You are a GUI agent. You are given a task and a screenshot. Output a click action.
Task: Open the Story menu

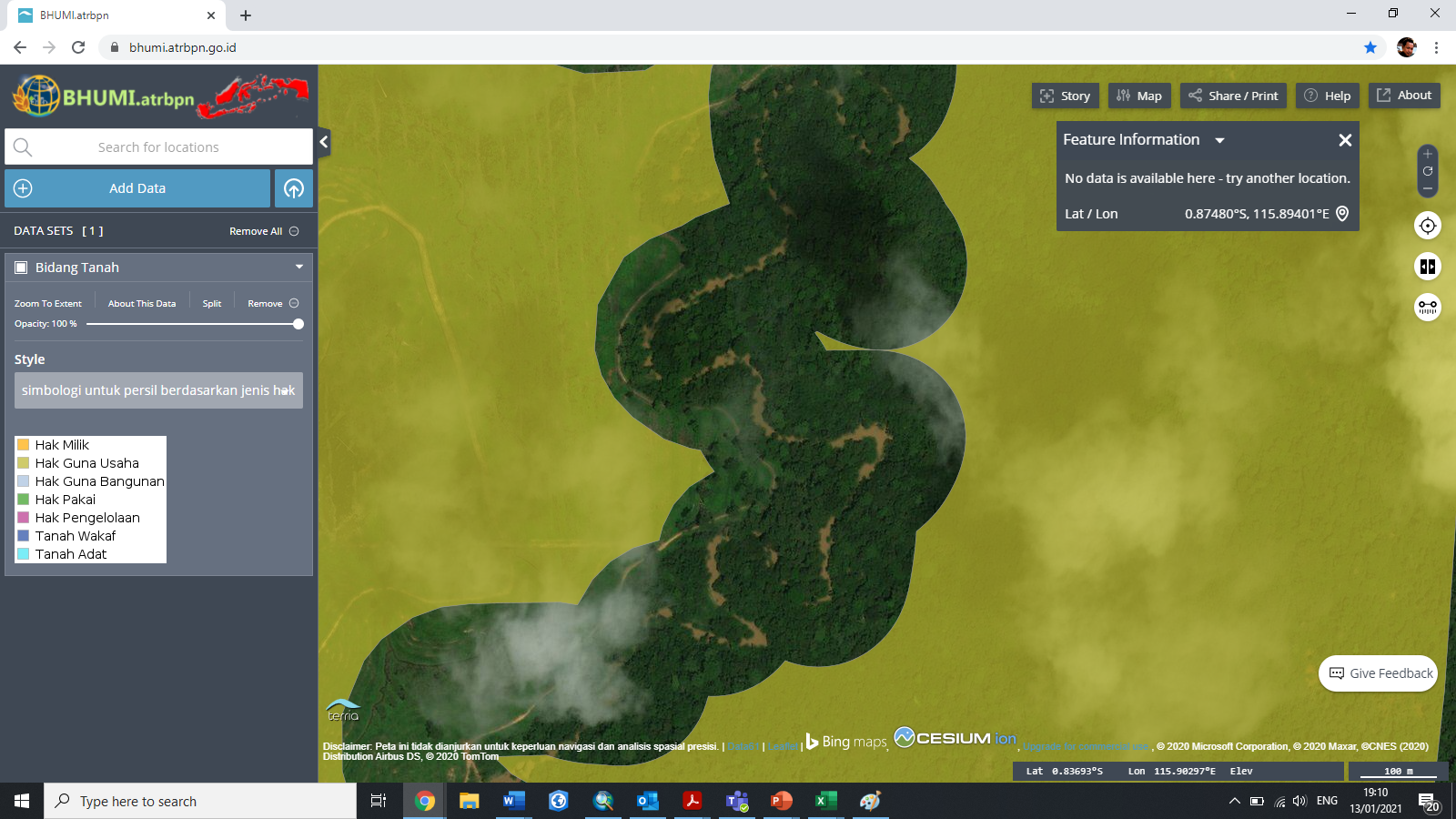(x=1066, y=96)
